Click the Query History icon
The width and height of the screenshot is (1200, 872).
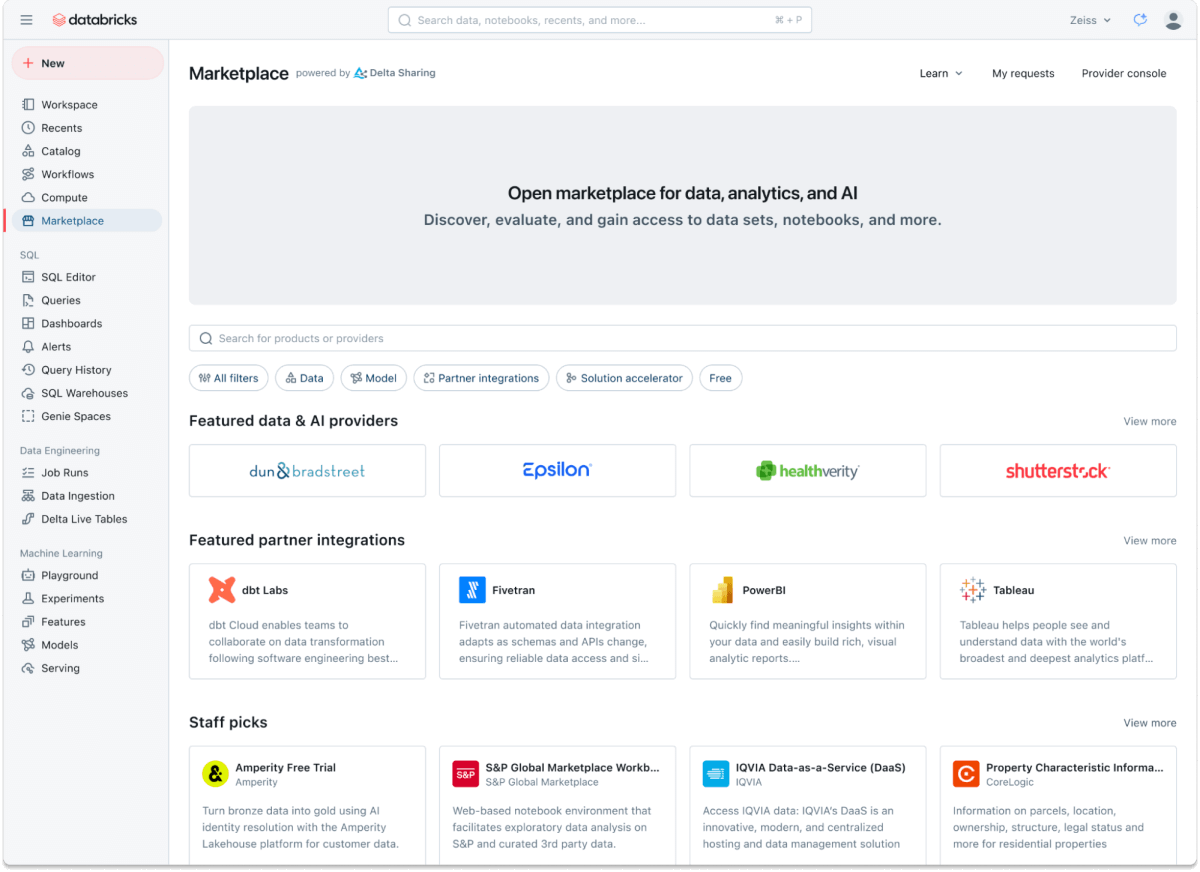(28, 370)
